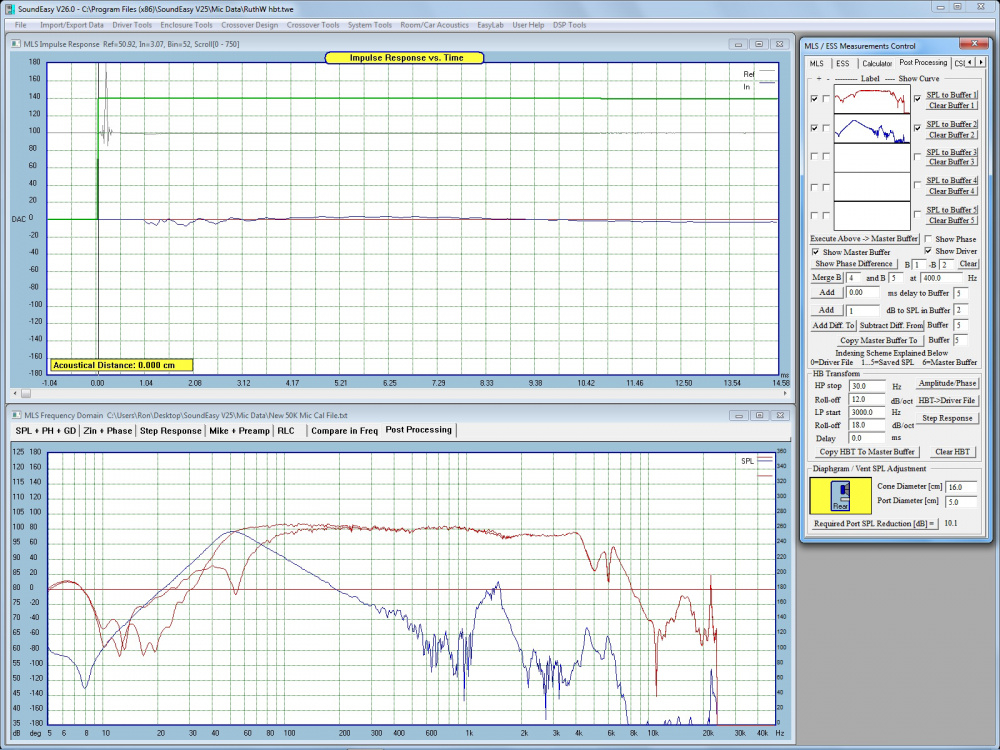The height and width of the screenshot is (750, 1000).
Task: Open the Crossover Design menu
Action: [250, 25]
